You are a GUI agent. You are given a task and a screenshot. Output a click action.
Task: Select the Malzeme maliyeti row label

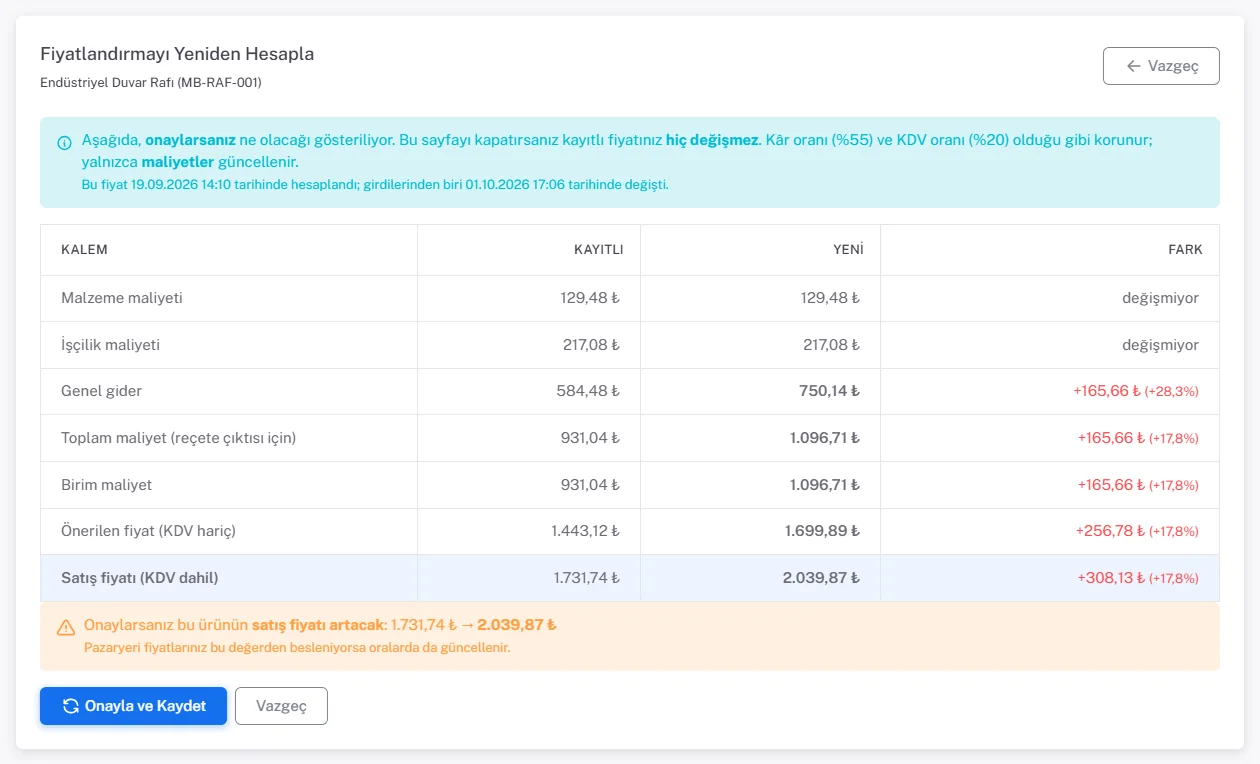pos(122,298)
